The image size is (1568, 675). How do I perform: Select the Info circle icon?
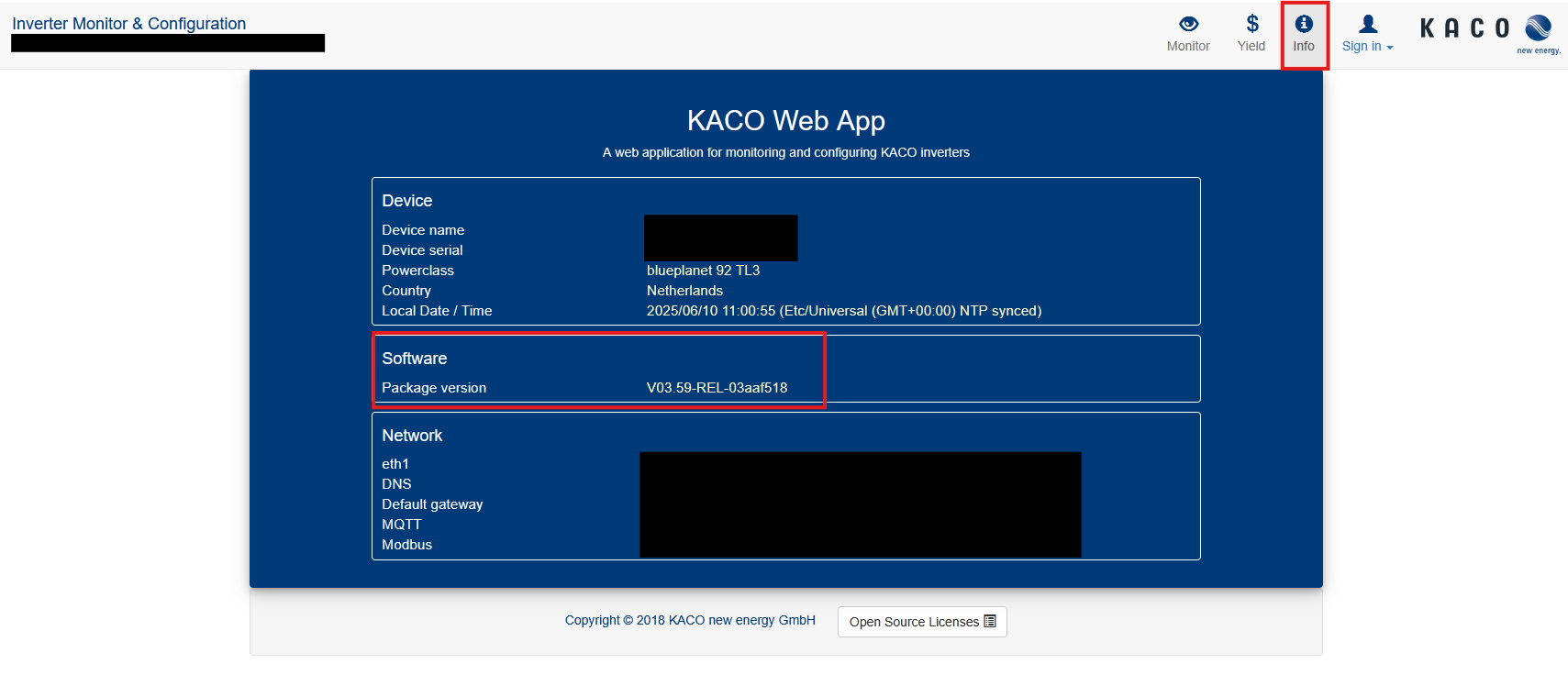point(1304,24)
